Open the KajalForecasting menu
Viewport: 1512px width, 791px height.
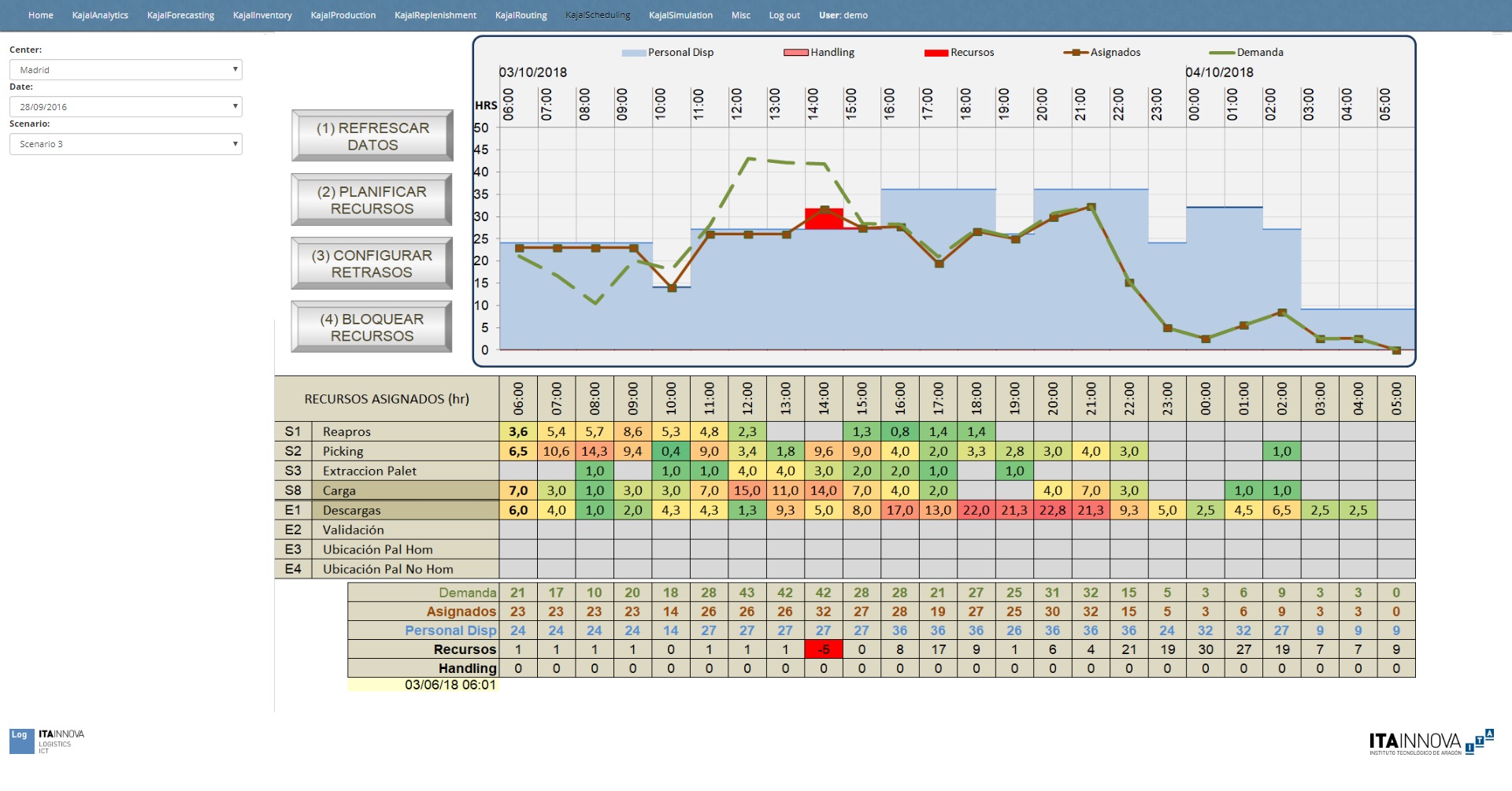pos(180,15)
